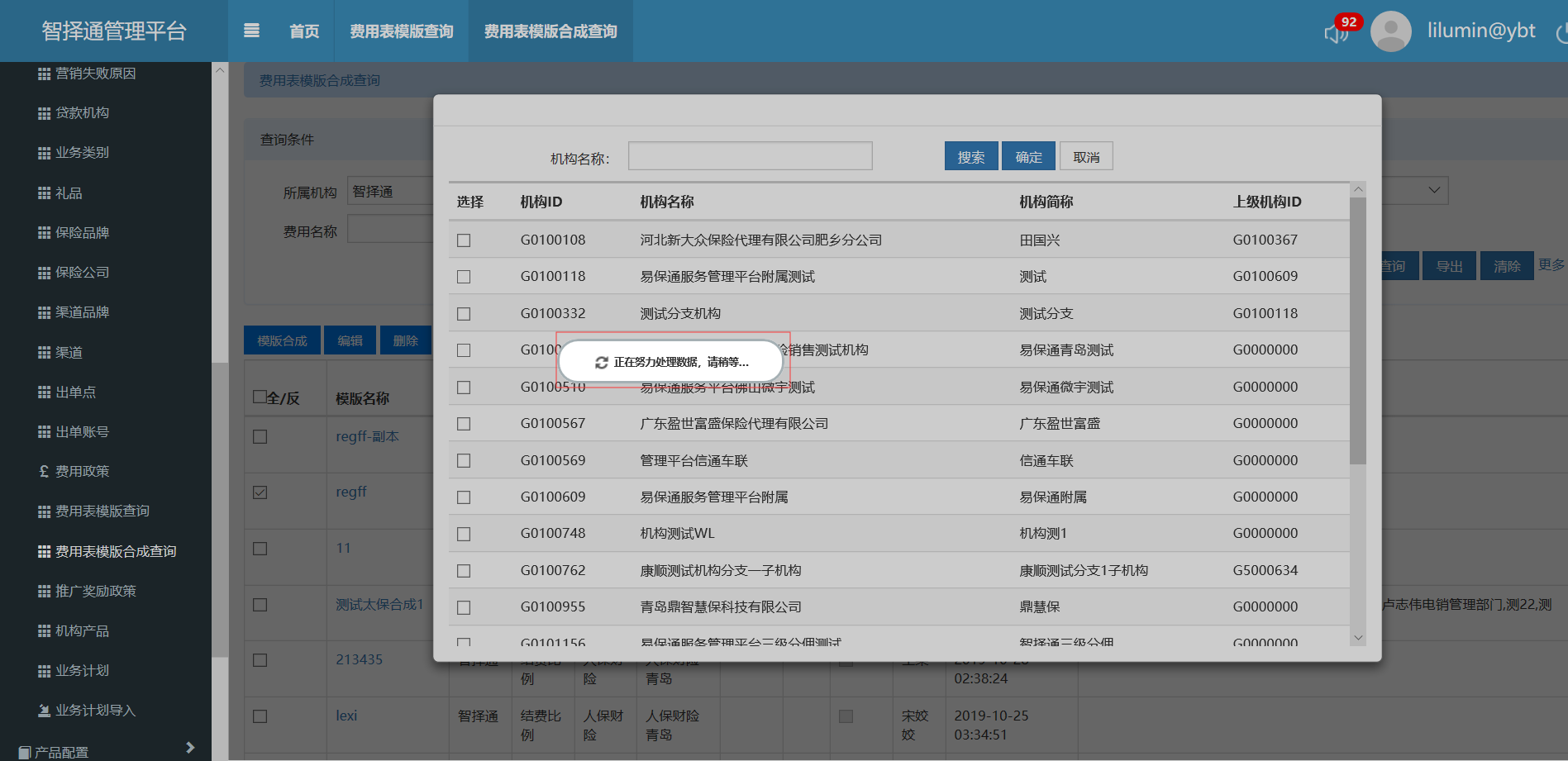Click the 模版合成 button
This screenshot has width=1568, height=761.
coord(282,340)
